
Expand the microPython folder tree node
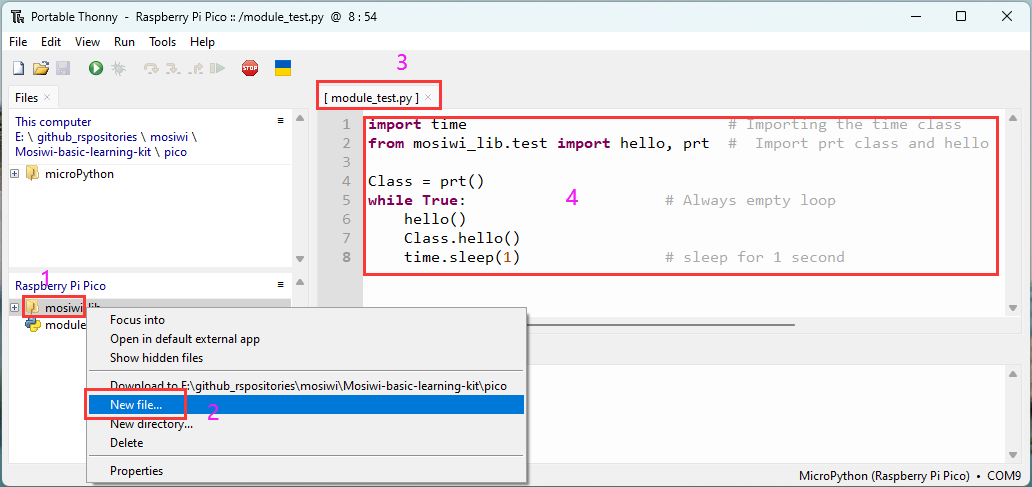[14, 174]
